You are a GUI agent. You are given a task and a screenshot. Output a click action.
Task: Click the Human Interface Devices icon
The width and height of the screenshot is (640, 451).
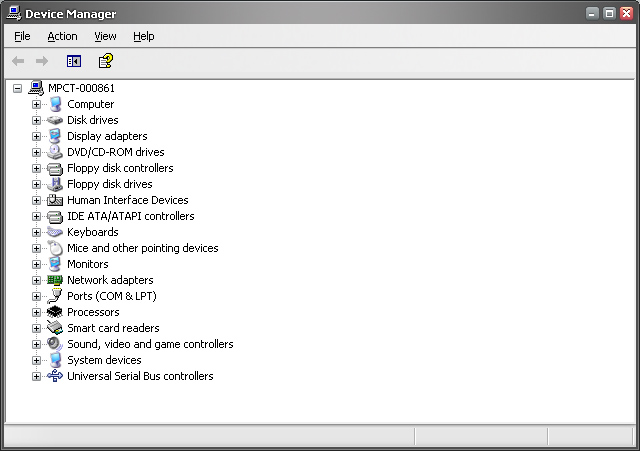[55, 200]
